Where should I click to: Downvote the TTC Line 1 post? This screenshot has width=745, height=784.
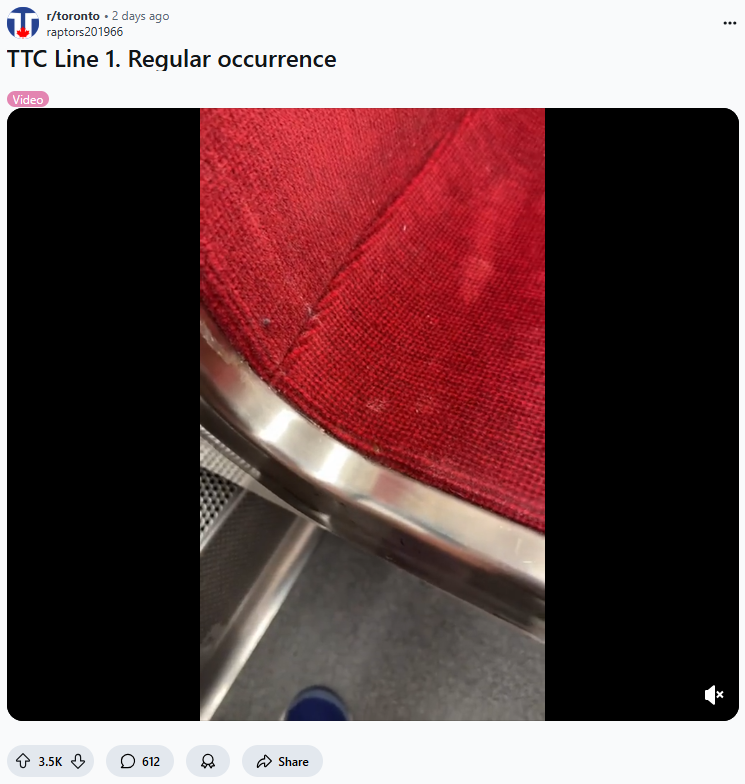(78, 761)
